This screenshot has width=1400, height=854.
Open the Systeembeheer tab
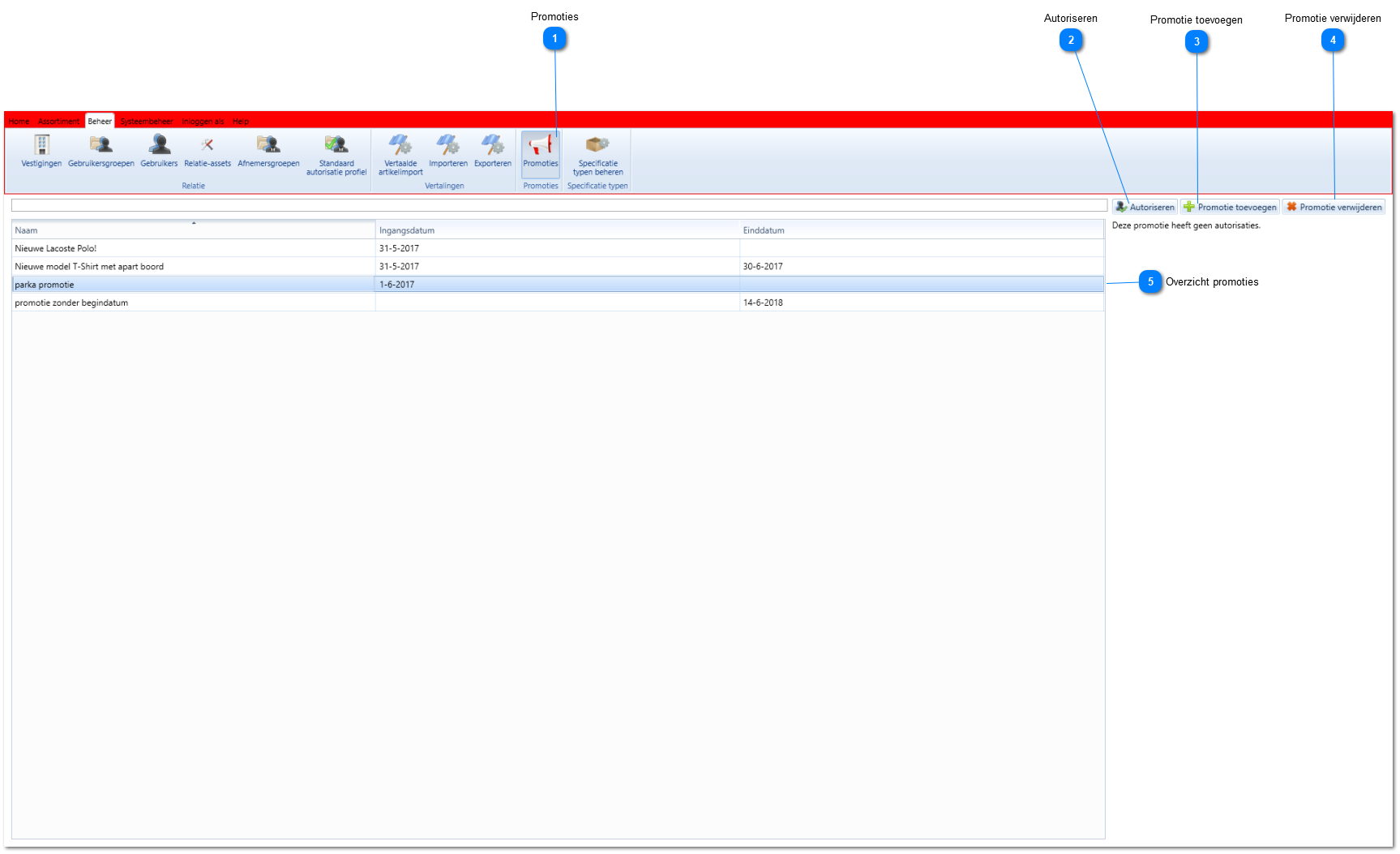pos(147,122)
